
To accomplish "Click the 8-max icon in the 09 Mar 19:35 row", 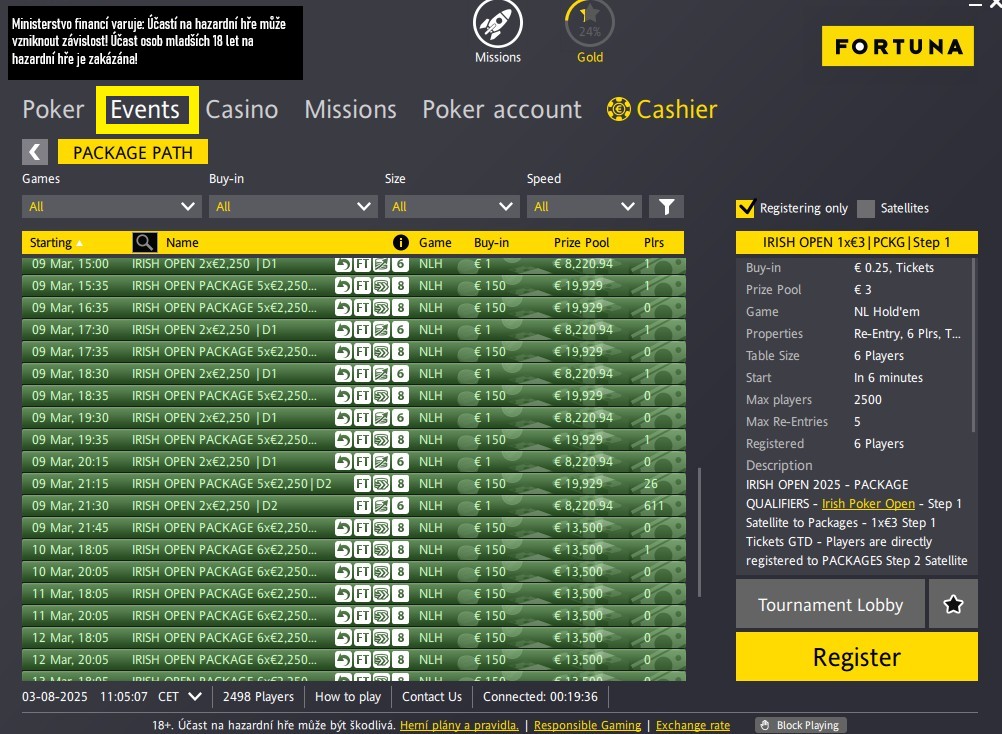I will 401,440.
